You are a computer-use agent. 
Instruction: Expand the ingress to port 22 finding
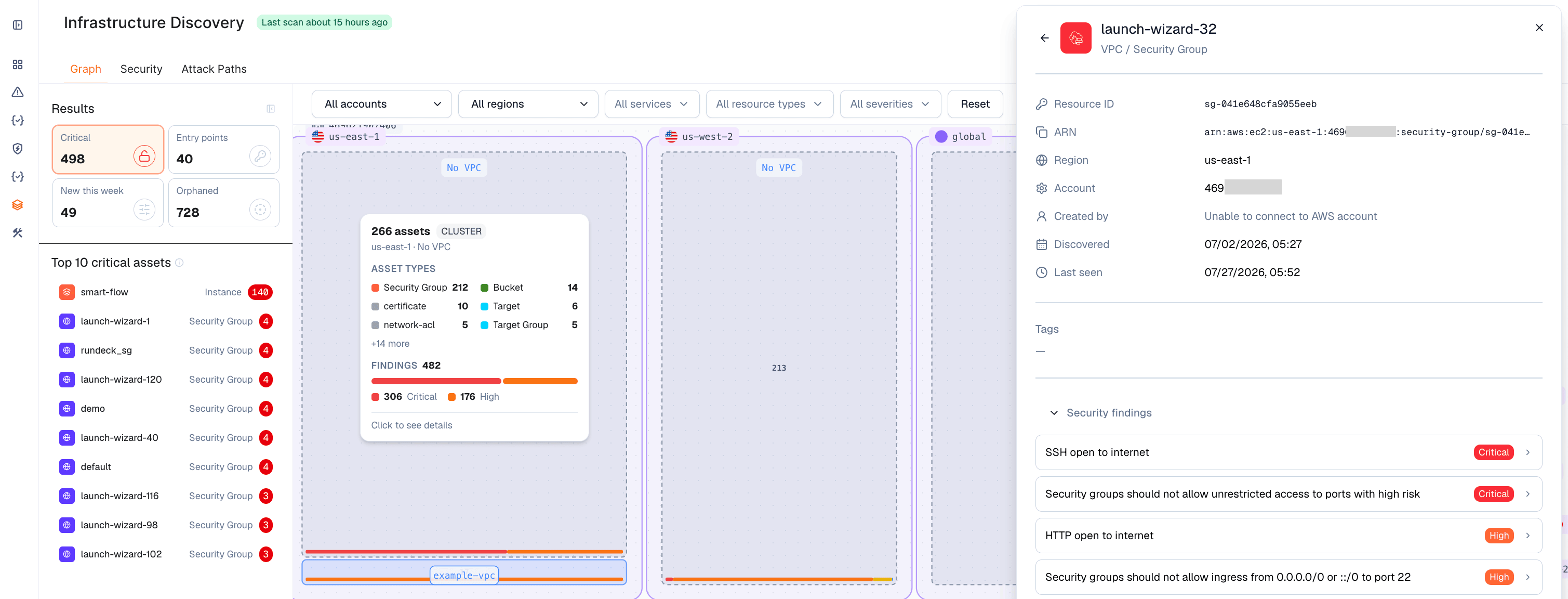pyautogui.click(x=1288, y=577)
